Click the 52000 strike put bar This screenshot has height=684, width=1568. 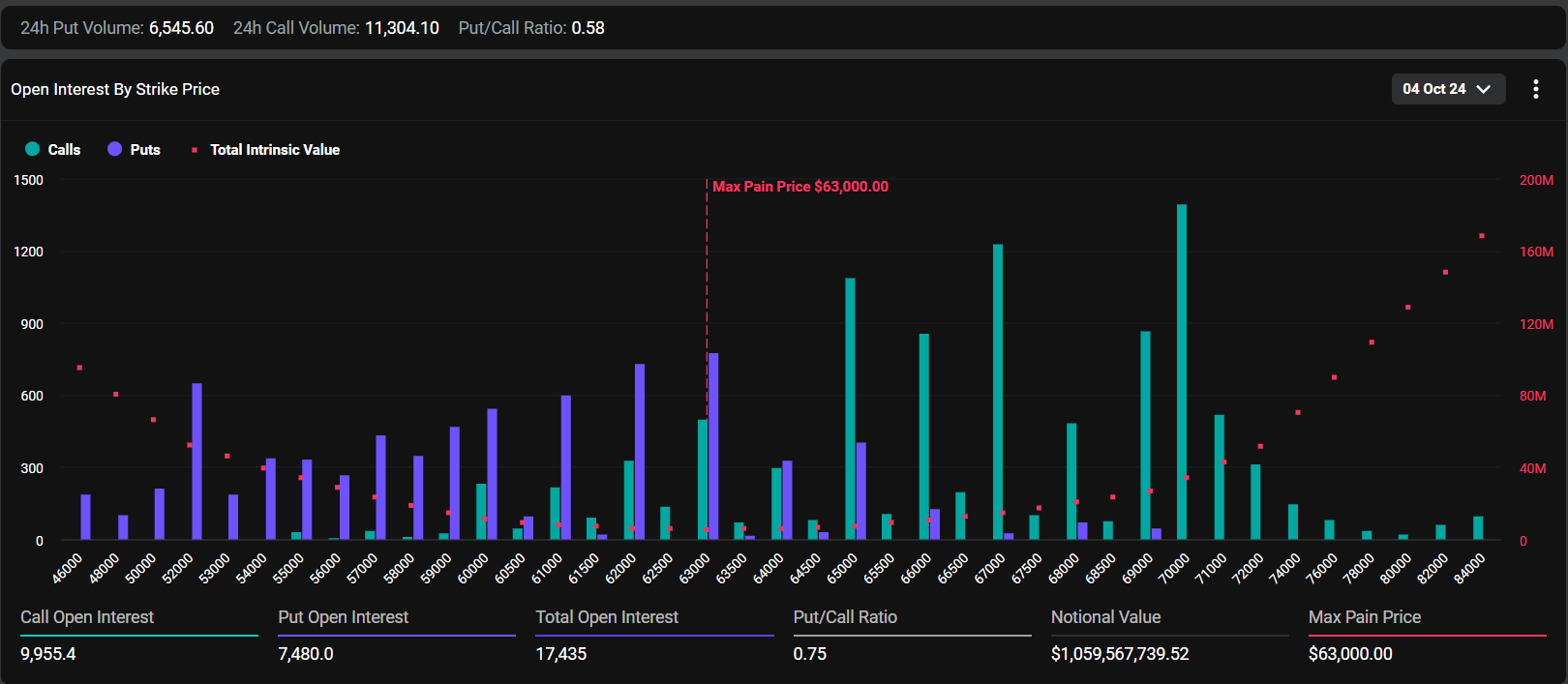point(197,461)
